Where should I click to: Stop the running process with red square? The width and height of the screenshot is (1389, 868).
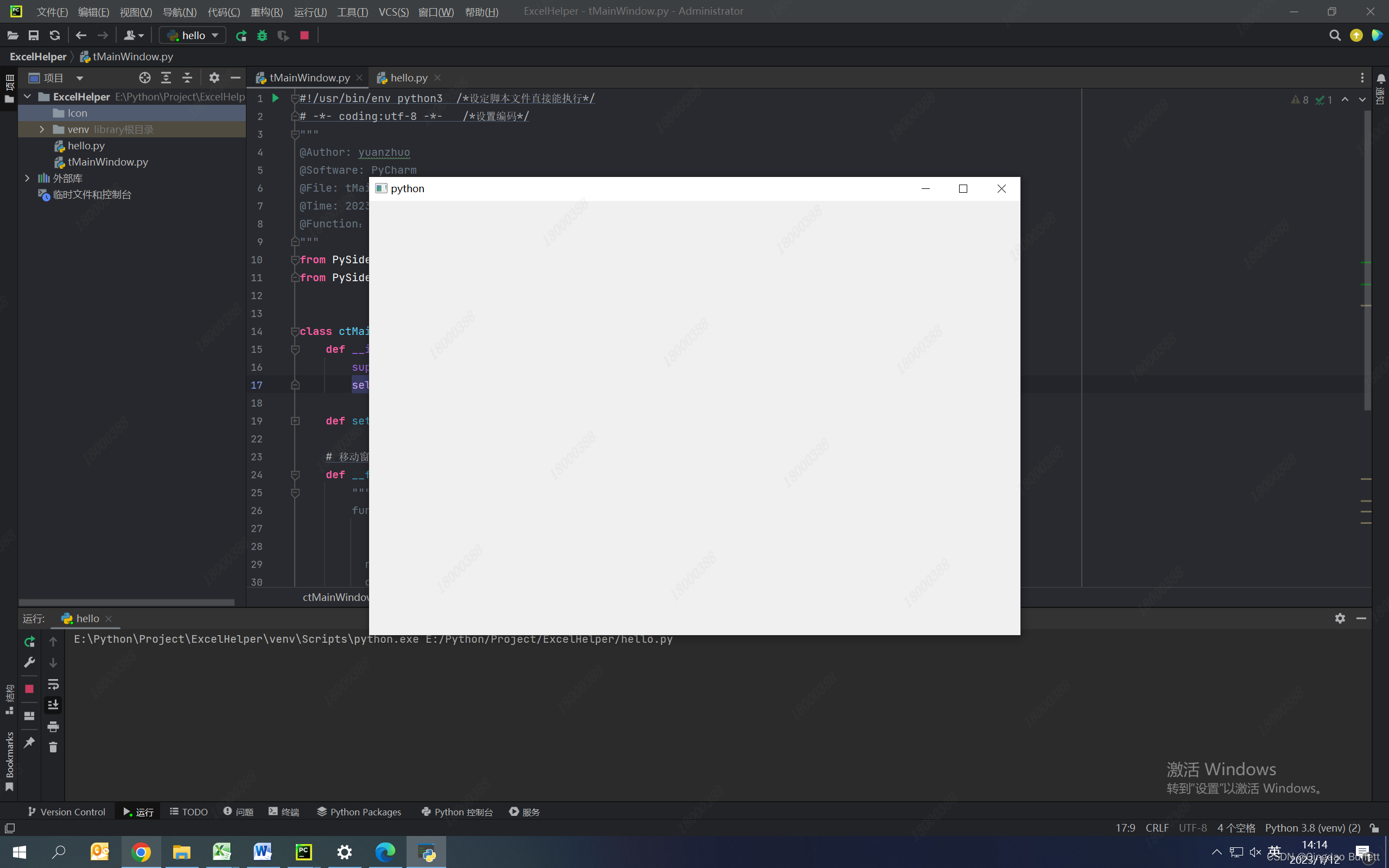[x=305, y=36]
